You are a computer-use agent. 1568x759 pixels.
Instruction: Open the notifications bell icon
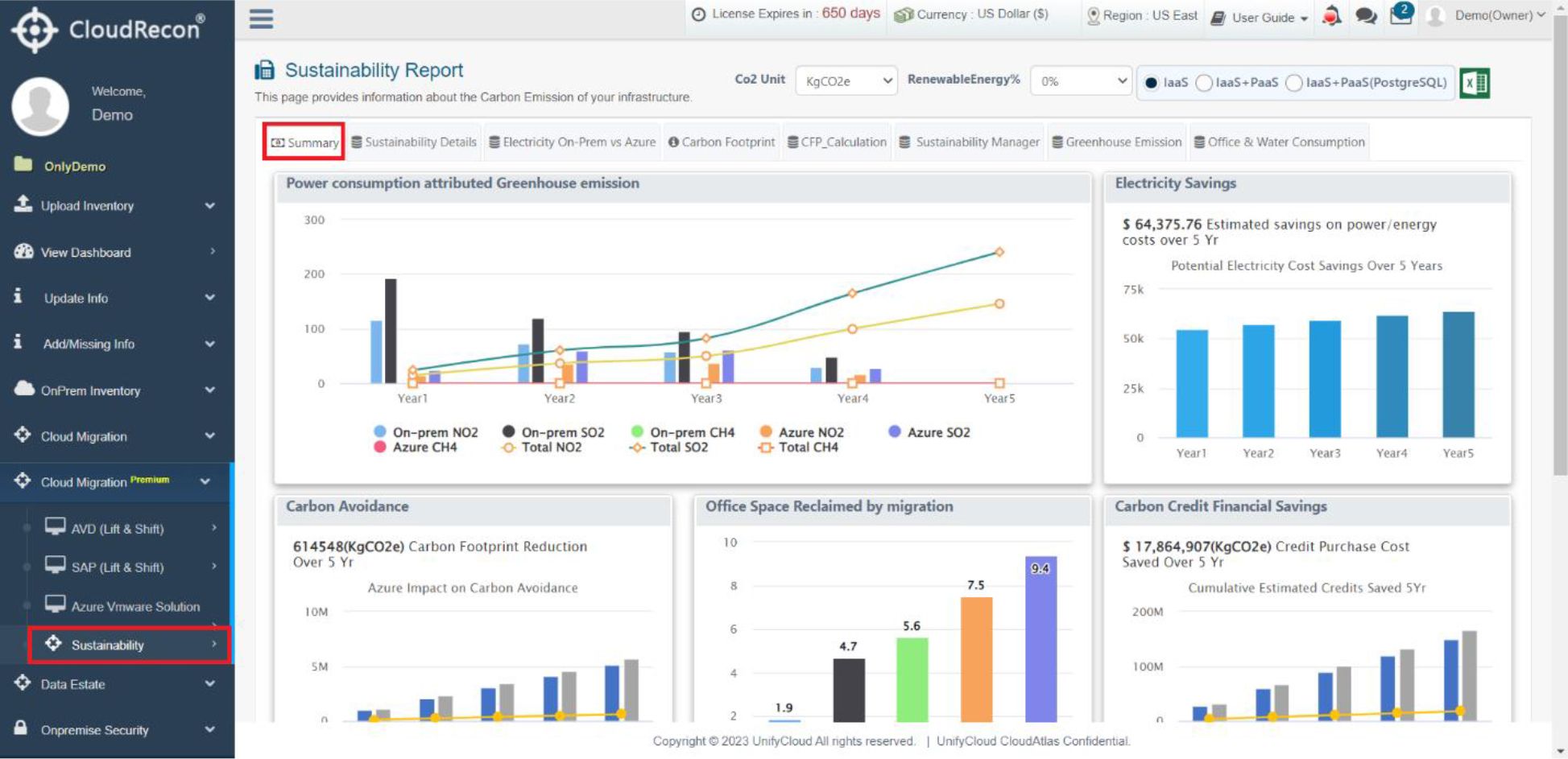point(1332,16)
